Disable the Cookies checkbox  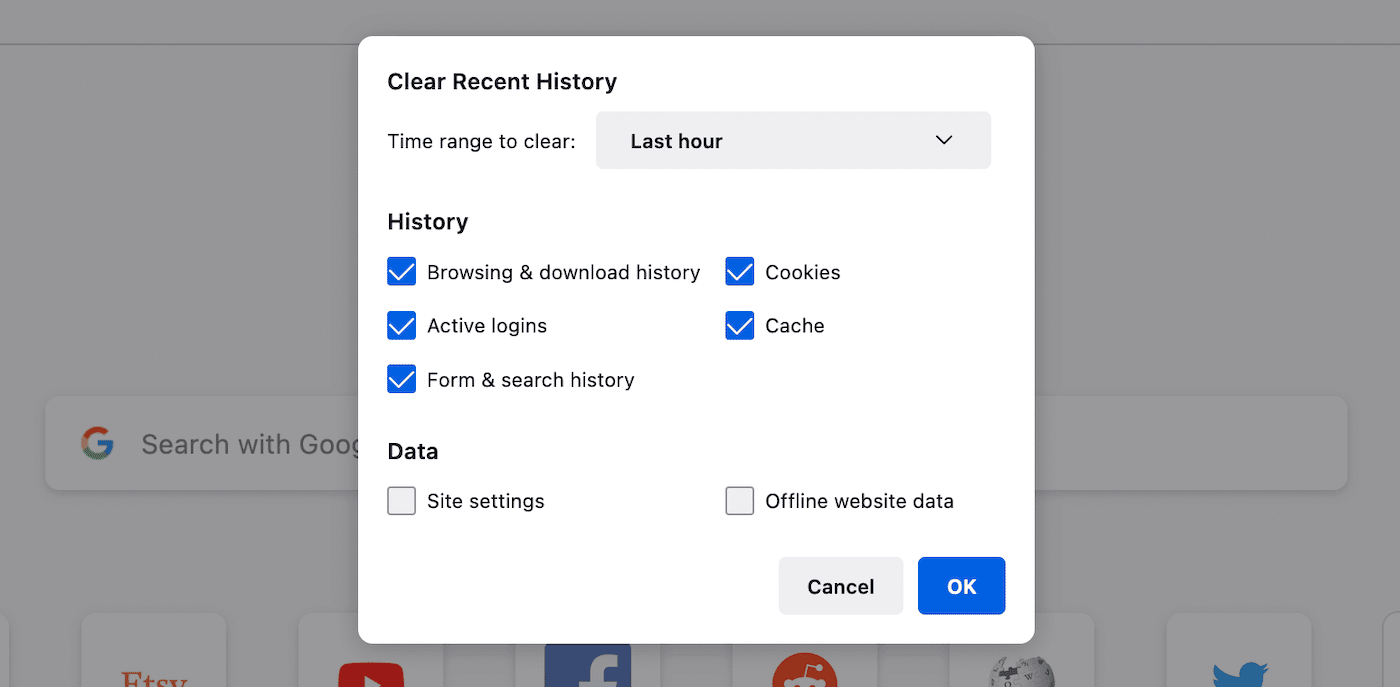[739, 271]
